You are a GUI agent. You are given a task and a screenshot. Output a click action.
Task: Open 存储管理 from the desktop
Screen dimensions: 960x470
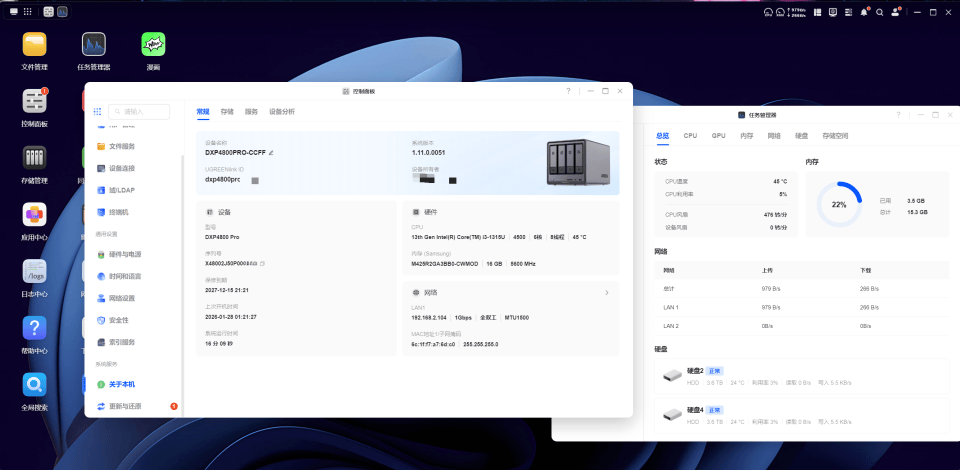pyautogui.click(x=34, y=159)
